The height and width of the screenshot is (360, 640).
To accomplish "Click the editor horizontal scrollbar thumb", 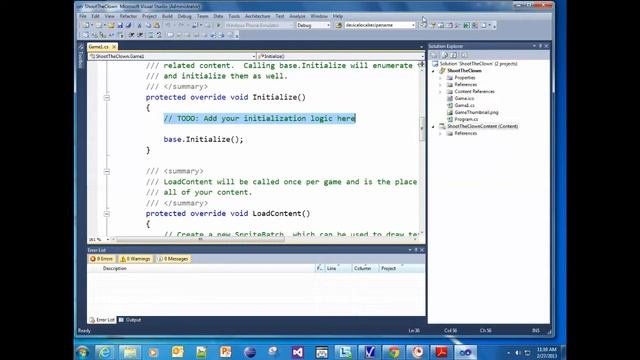I will [x=200, y=240].
